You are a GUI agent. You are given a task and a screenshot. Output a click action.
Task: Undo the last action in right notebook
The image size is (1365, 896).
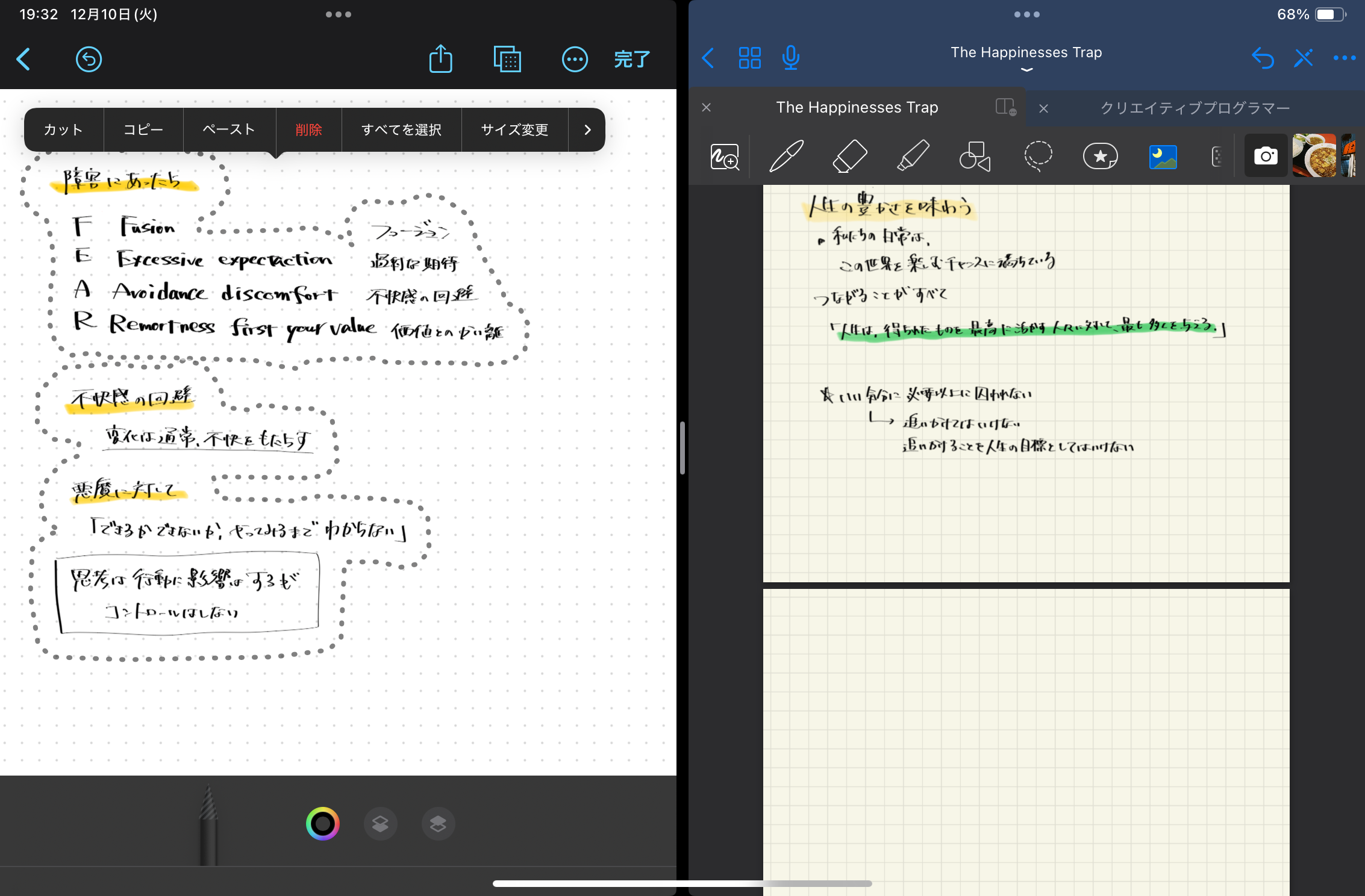click(x=1263, y=58)
